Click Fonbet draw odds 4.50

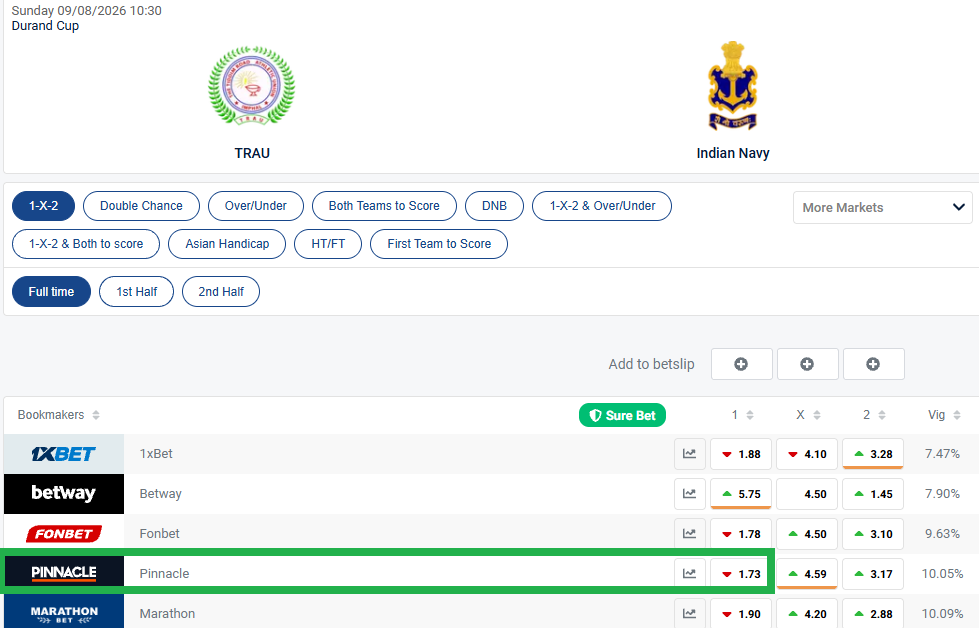(807, 534)
